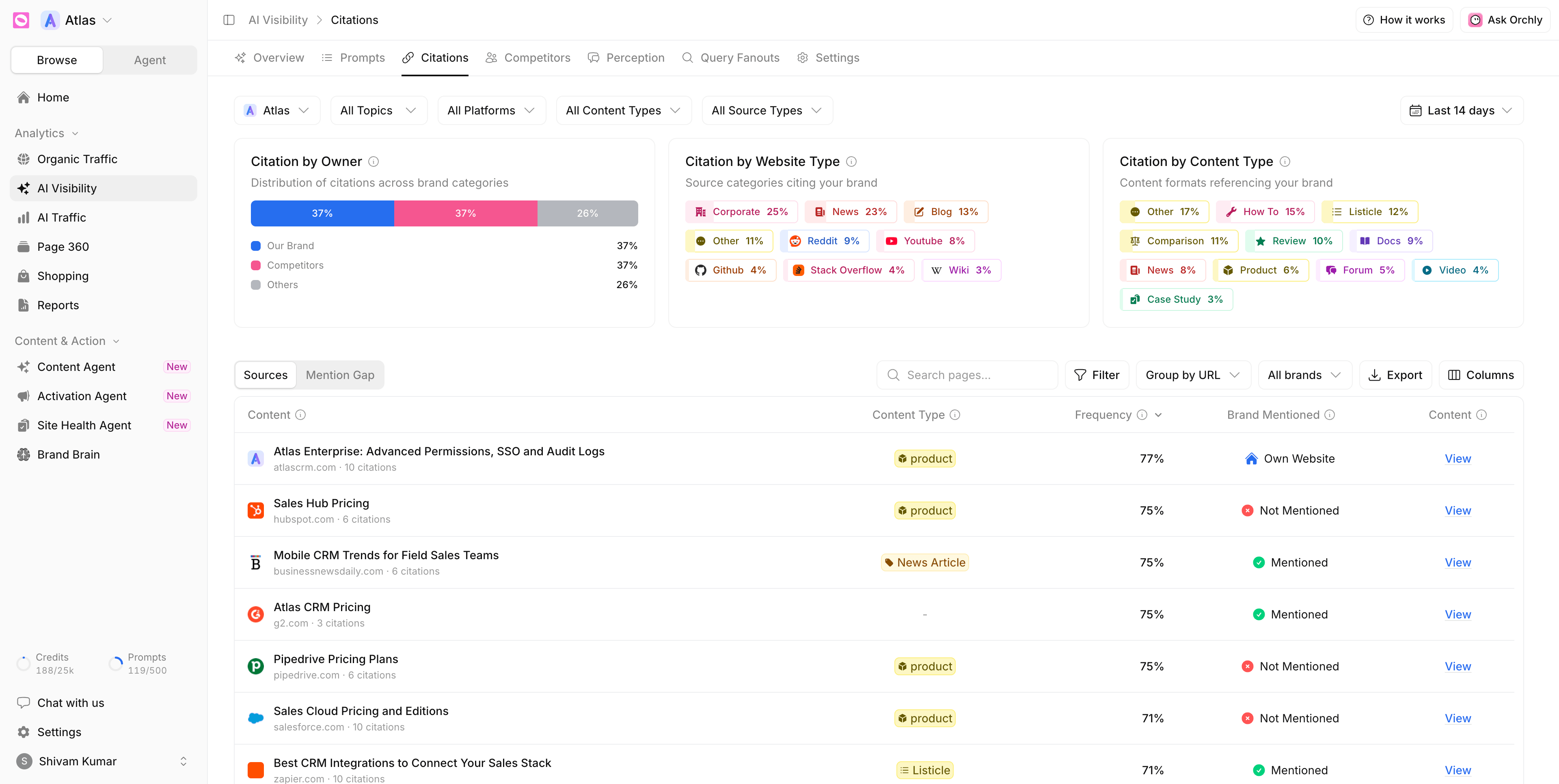The height and width of the screenshot is (784, 1559).
Task: Open the Columns settings button
Action: [1480, 375]
